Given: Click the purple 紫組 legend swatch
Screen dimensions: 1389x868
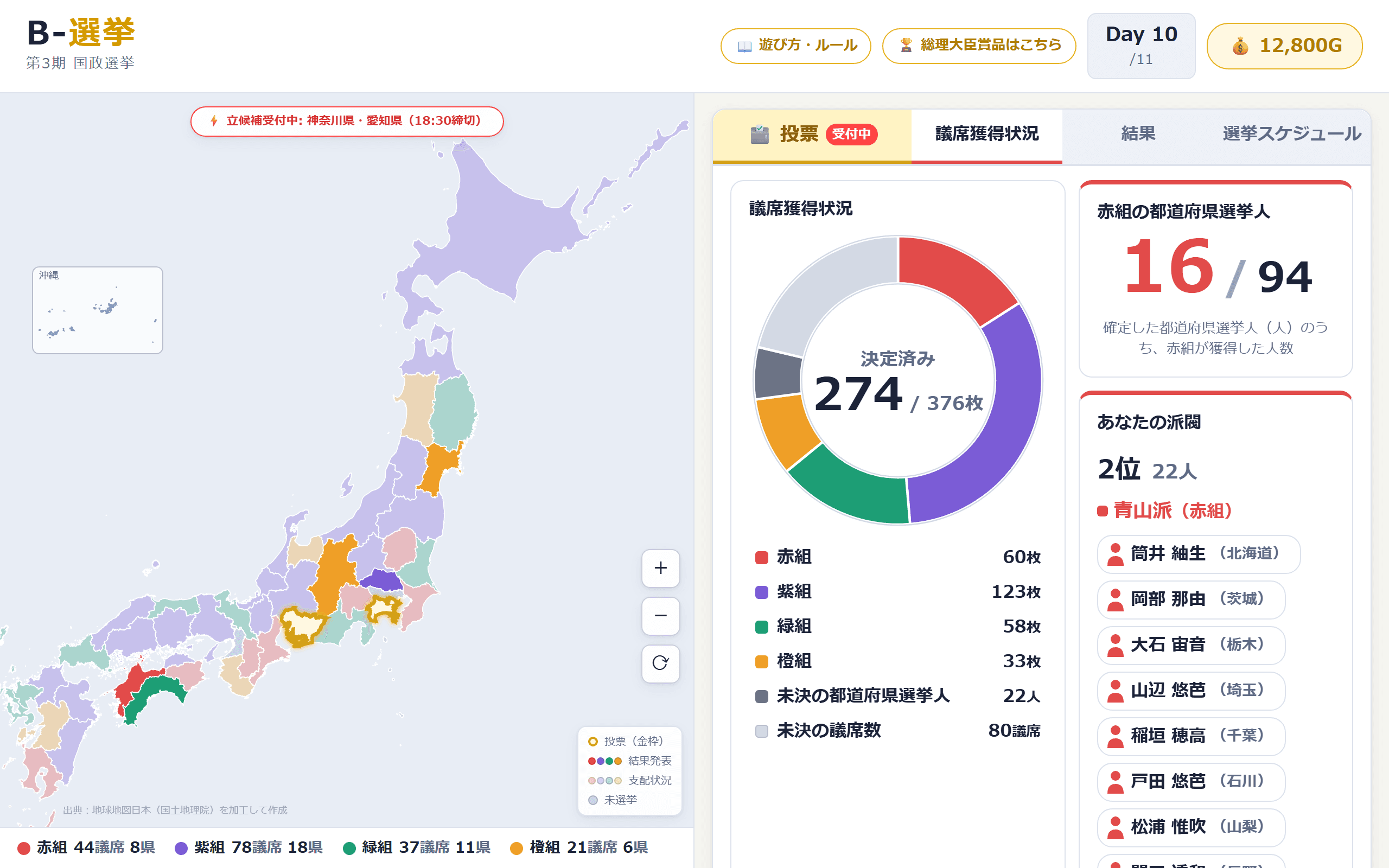Looking at the screenshot, I should [x=762, y=592].
